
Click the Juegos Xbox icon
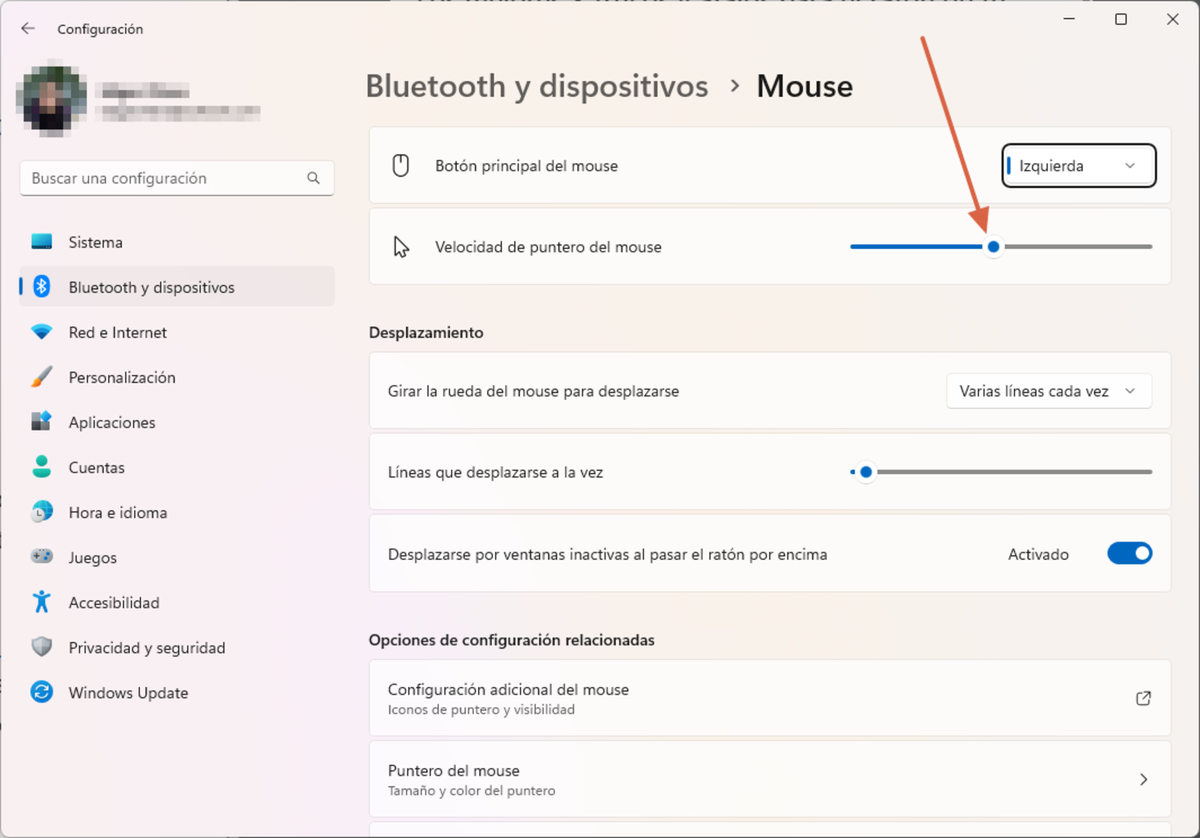pyautogui.click(x=40, y=557)
